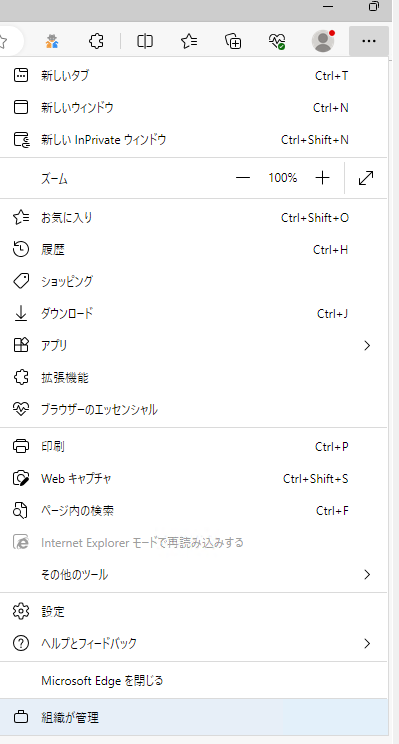Click the help question mark icon
This screenshot has height=744, width=399.
pos(21,643)
